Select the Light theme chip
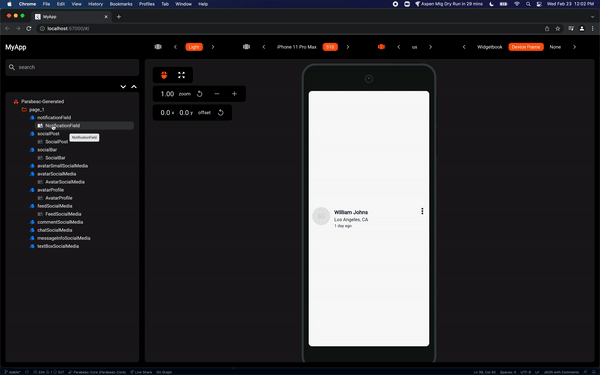The width and height of the screenshot is (600, 375). (194, 47)
